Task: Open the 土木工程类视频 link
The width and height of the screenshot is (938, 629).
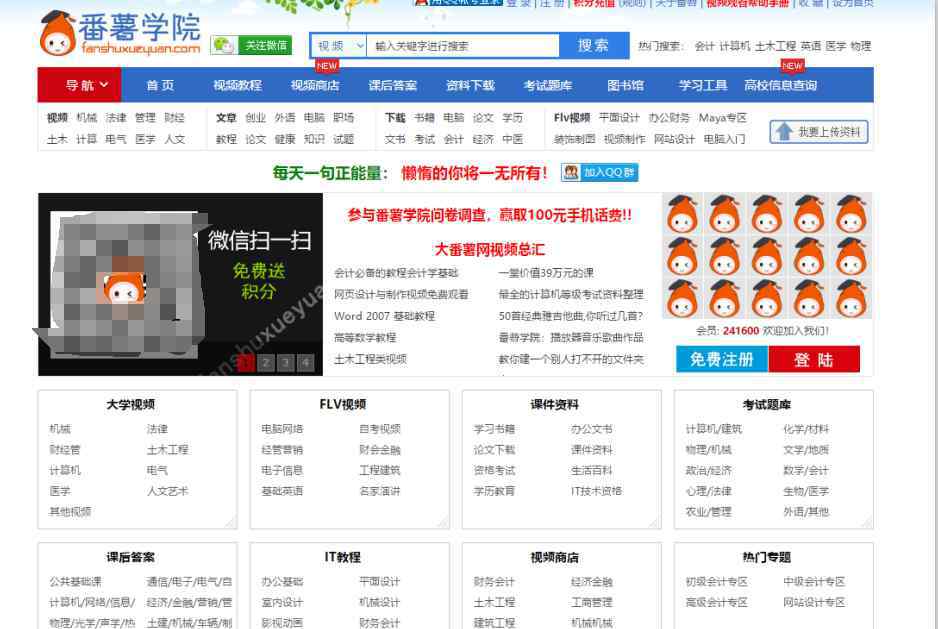Action: pos(370,359)
